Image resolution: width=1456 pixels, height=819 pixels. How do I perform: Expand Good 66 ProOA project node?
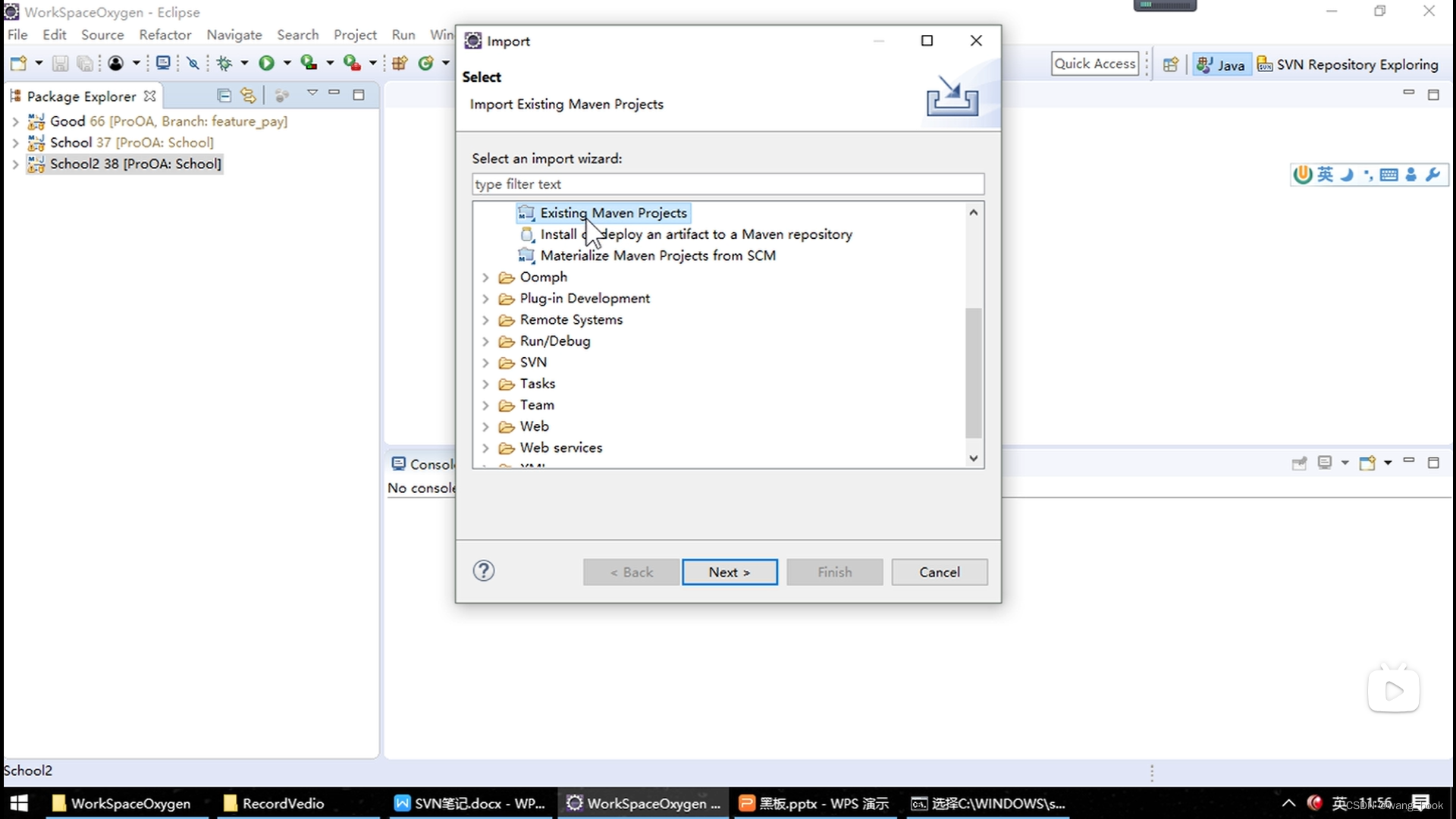click(16, 120)
